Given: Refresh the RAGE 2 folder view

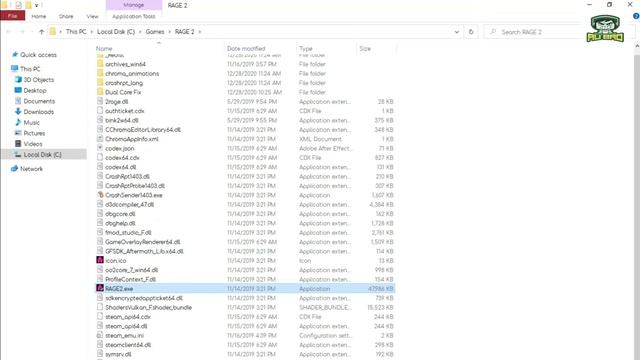Looking at the screenshot, I should pyautogui.click(x=471, y=32).
